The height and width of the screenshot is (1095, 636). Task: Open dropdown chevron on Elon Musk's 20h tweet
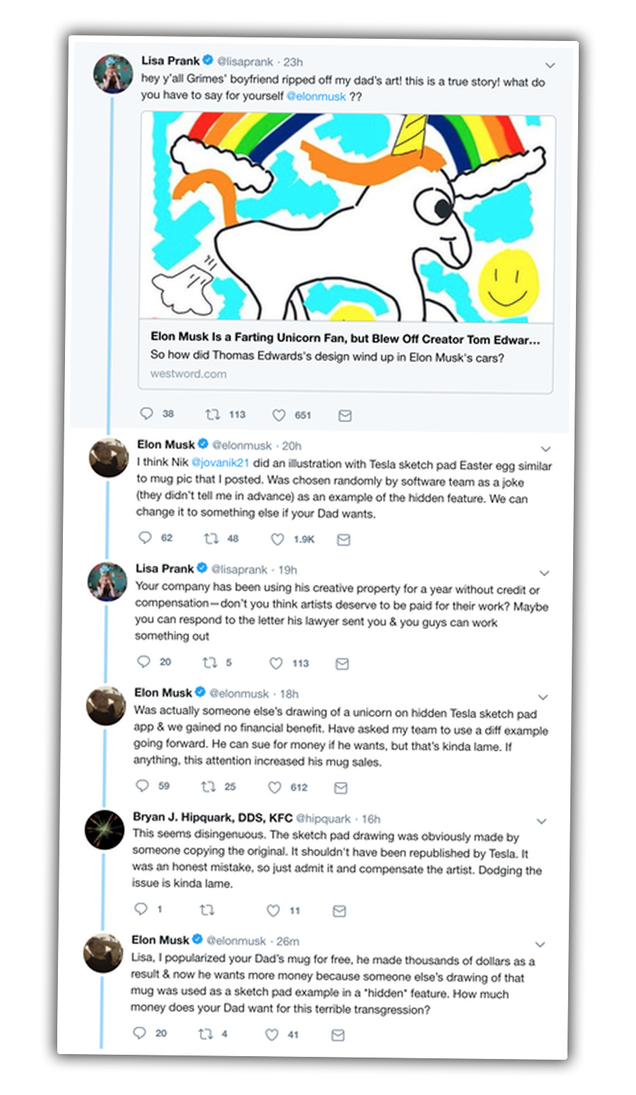[546, 449]
